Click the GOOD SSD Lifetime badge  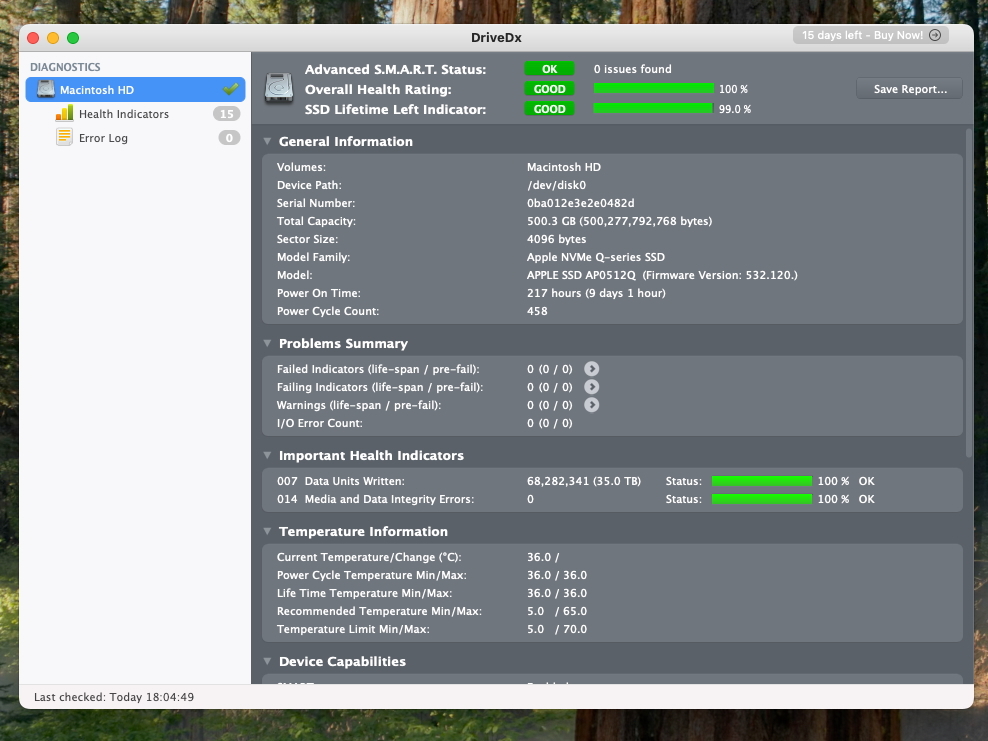coord(549,109)
